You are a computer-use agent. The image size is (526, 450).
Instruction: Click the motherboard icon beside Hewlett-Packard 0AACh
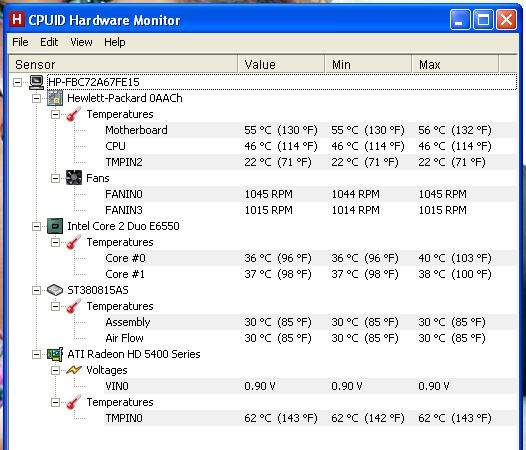[55, 98]
